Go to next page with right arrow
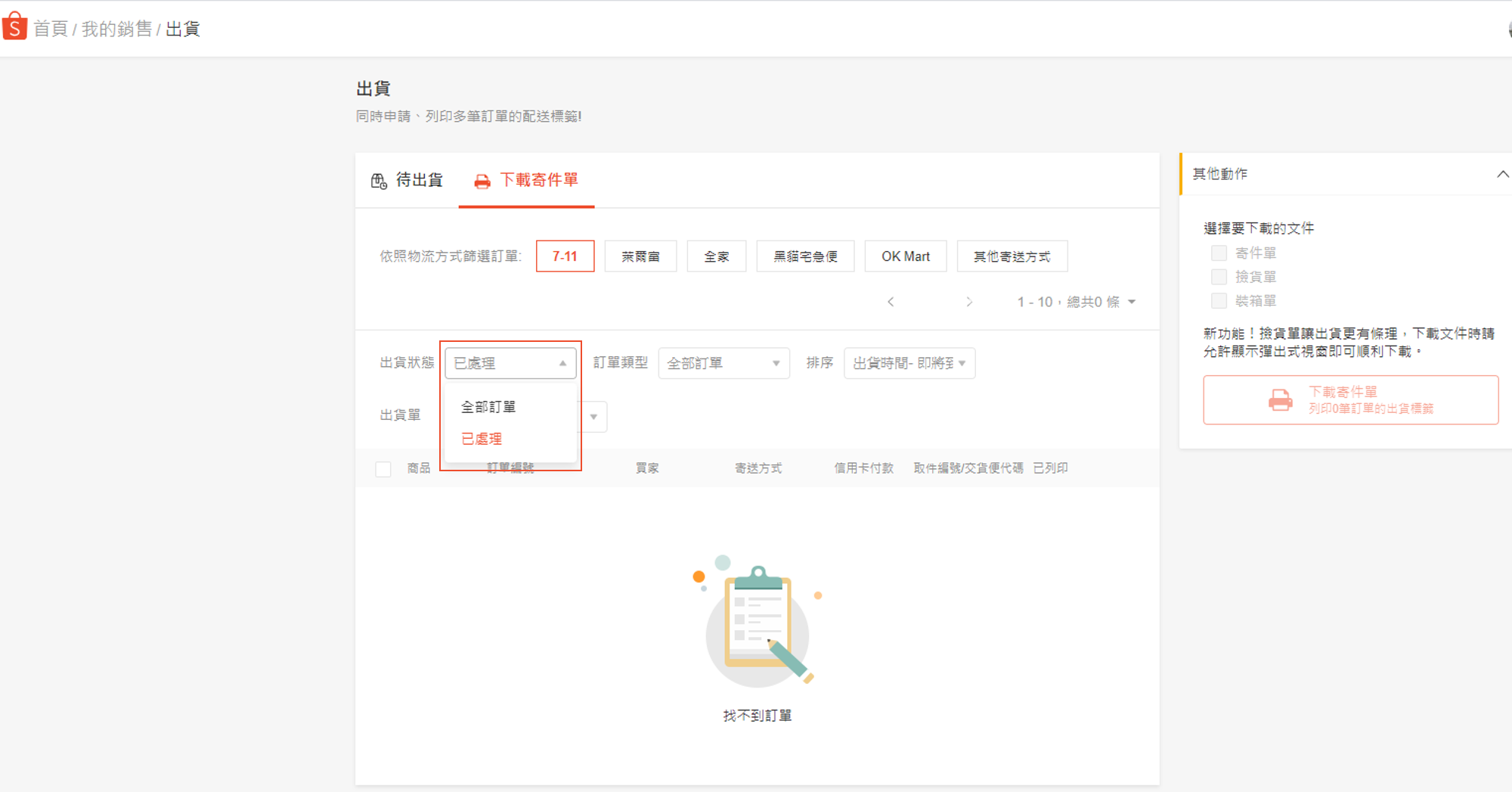1512x792 pixels. [968, 302]
